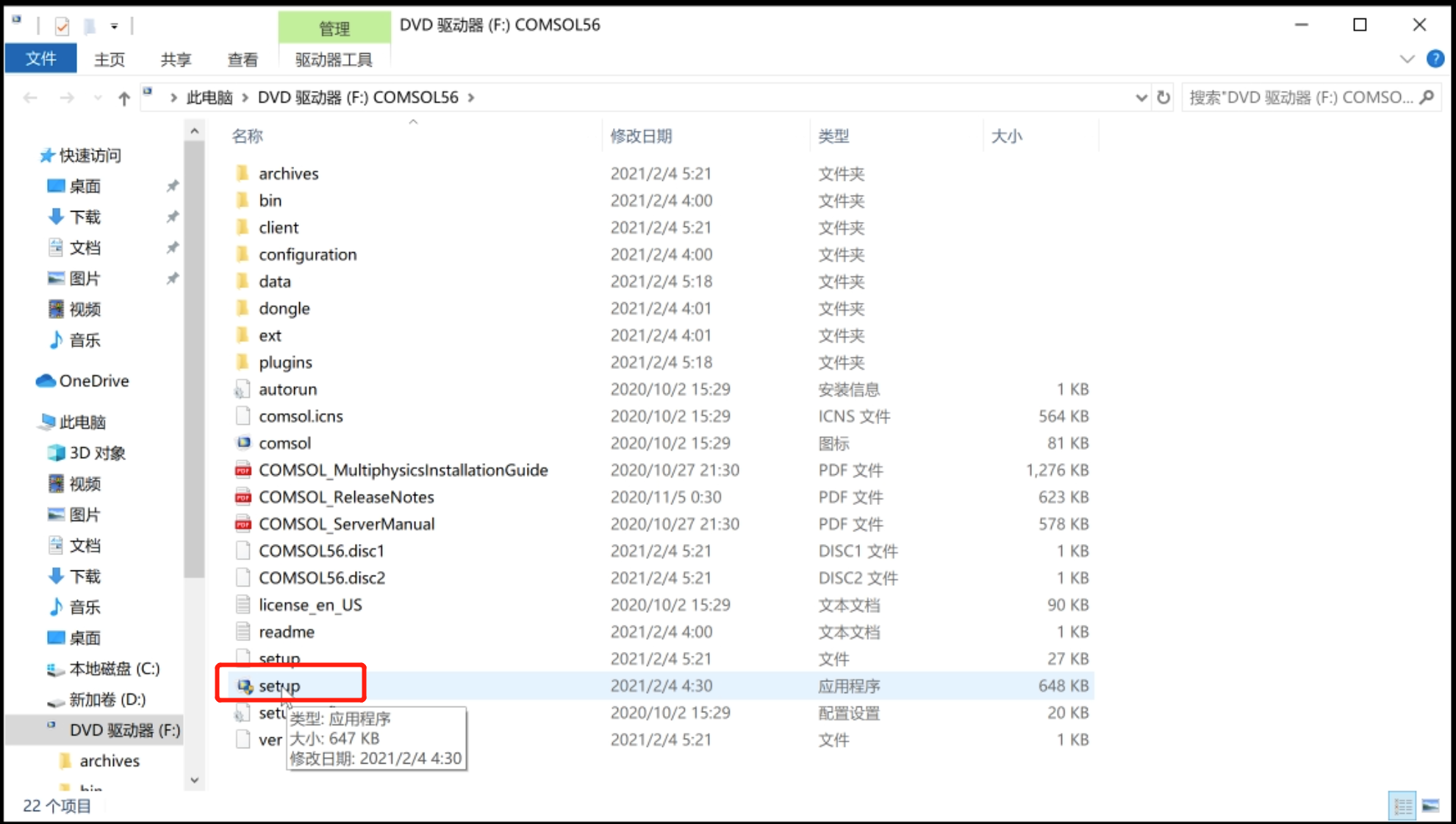Switch to the 查看 ribbon tab
The height and width of the screenshot is (824, 1456).
pos(243,60)
